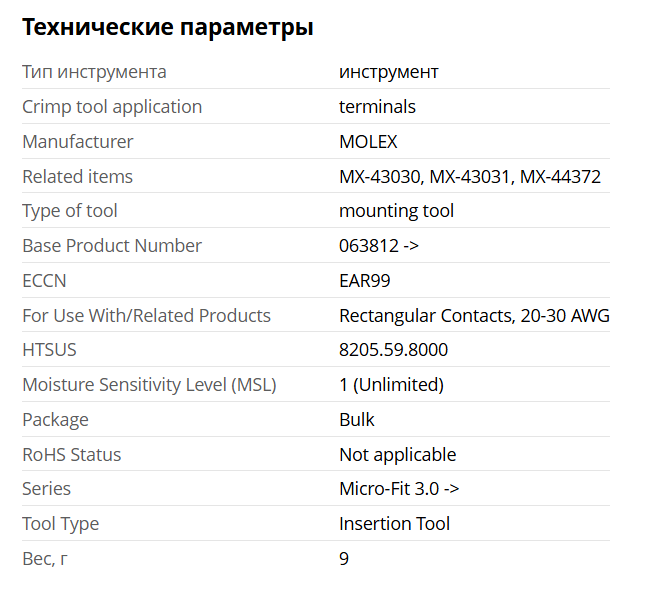670x594 pixels.
Task: Click the mounting tool value
Action: point(396,211)
